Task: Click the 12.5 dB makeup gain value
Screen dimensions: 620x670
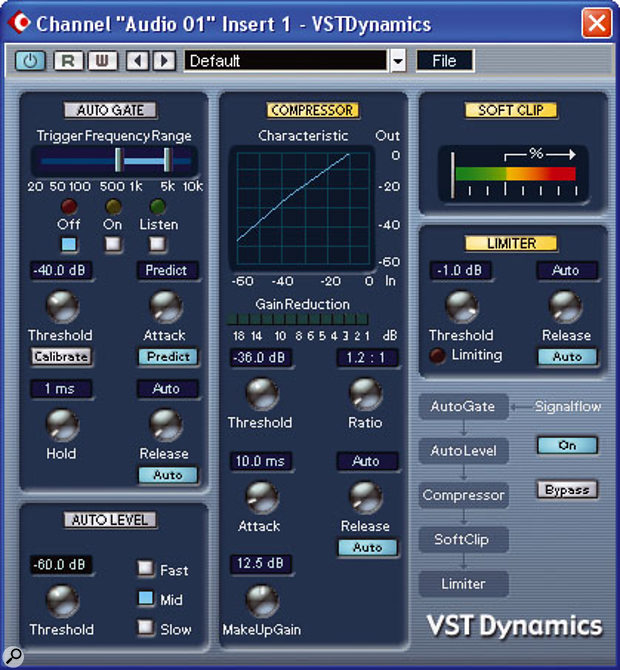Action: pos(261,564)
